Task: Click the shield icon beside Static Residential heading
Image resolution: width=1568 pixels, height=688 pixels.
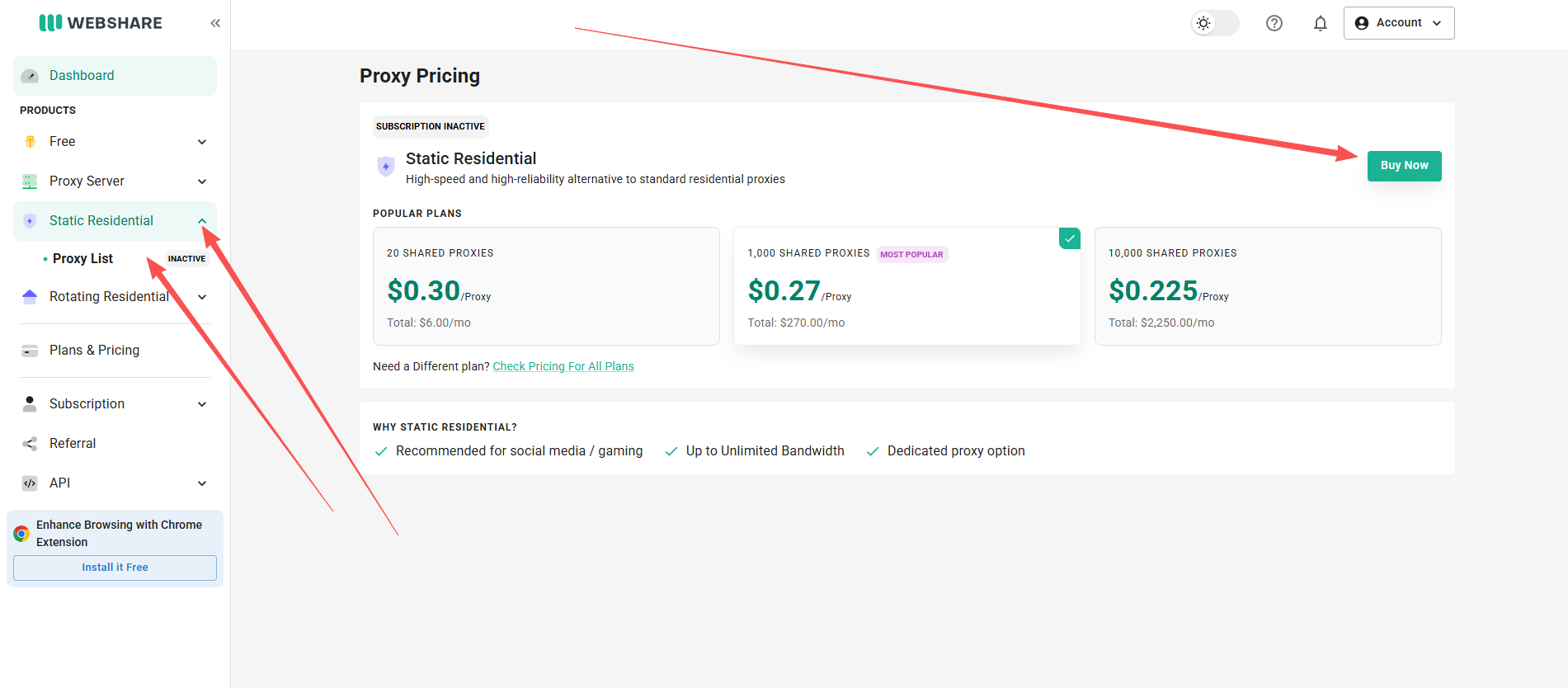Action: [386, 167]
